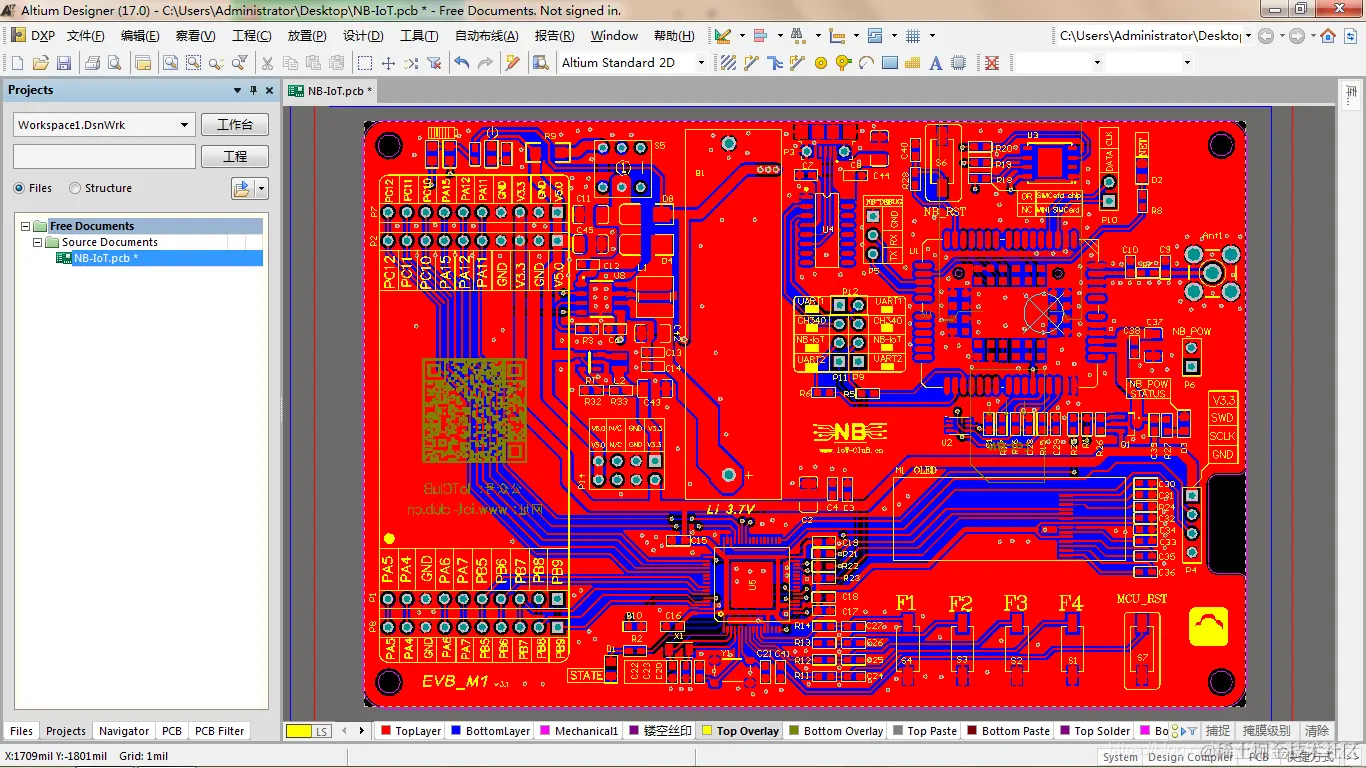Screen dimensions: 1366x768
Task: Click the Cut scissors icon
Action: [267, 63]
